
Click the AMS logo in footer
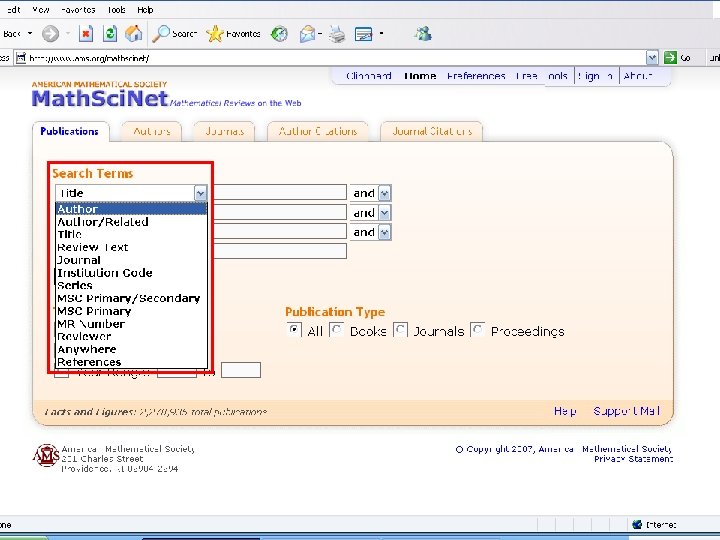[46, 456]
